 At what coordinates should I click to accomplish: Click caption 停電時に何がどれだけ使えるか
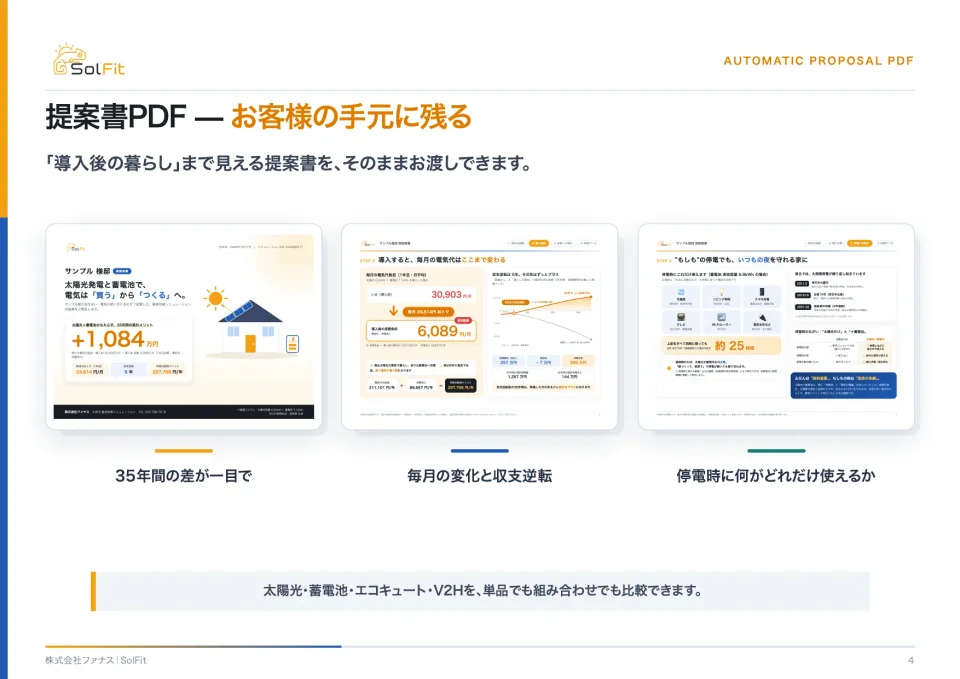click(x=776, y=476)
